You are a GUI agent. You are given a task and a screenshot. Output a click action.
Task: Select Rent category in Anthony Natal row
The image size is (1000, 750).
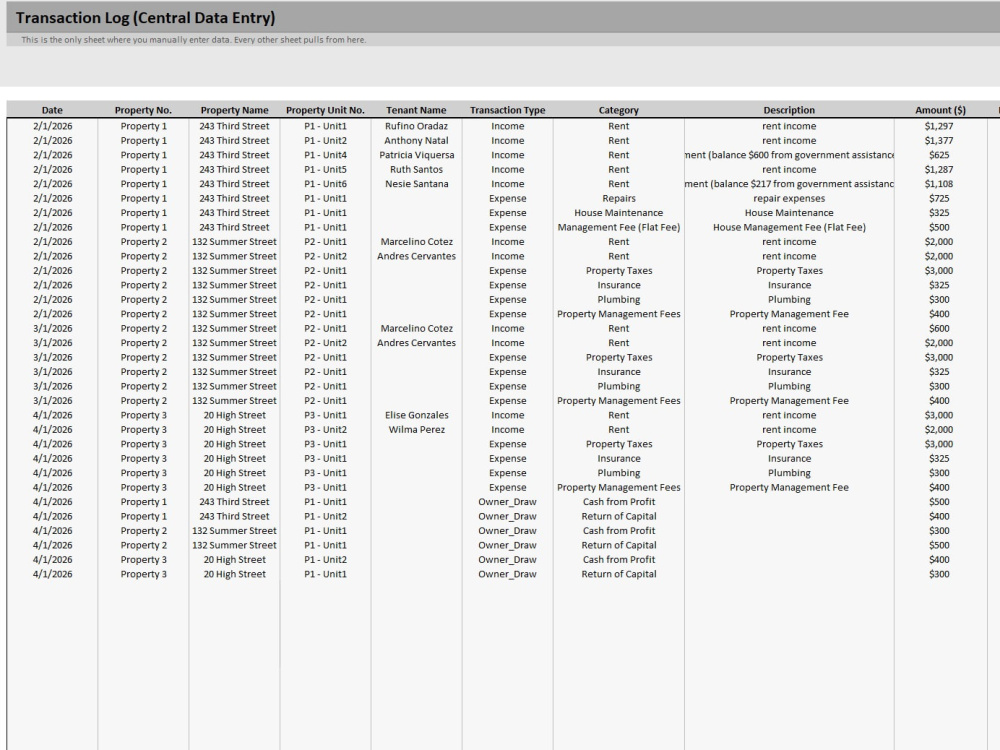click(619, 140)
